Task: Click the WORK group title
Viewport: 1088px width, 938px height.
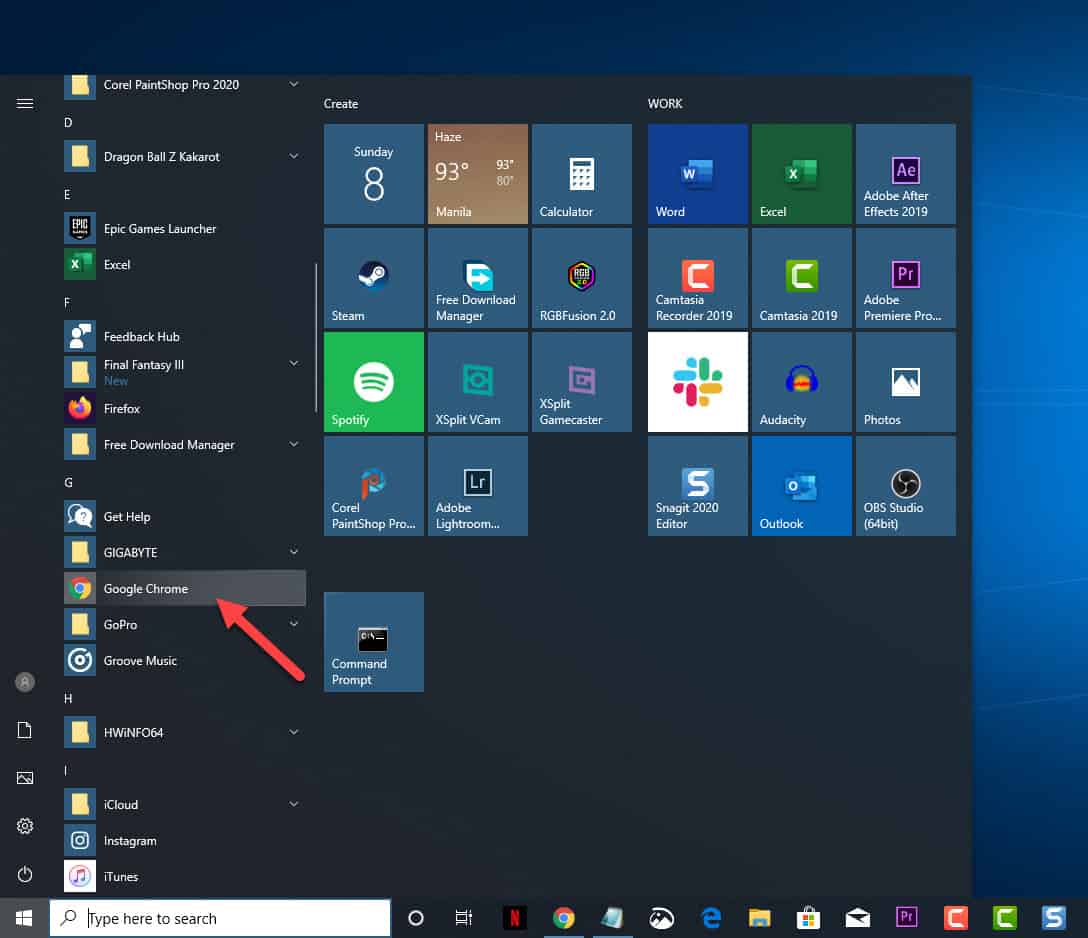Action: click(x=665, y=103)
